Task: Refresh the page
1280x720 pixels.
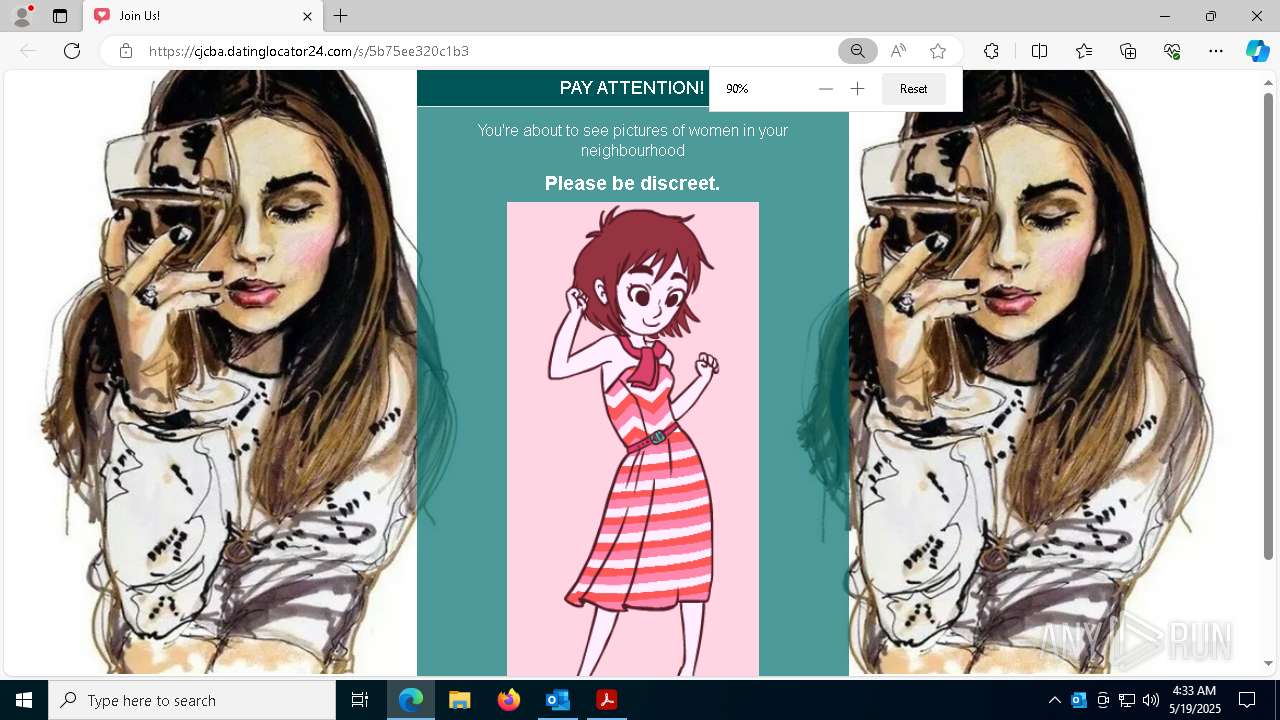Action: click(72, 51)
